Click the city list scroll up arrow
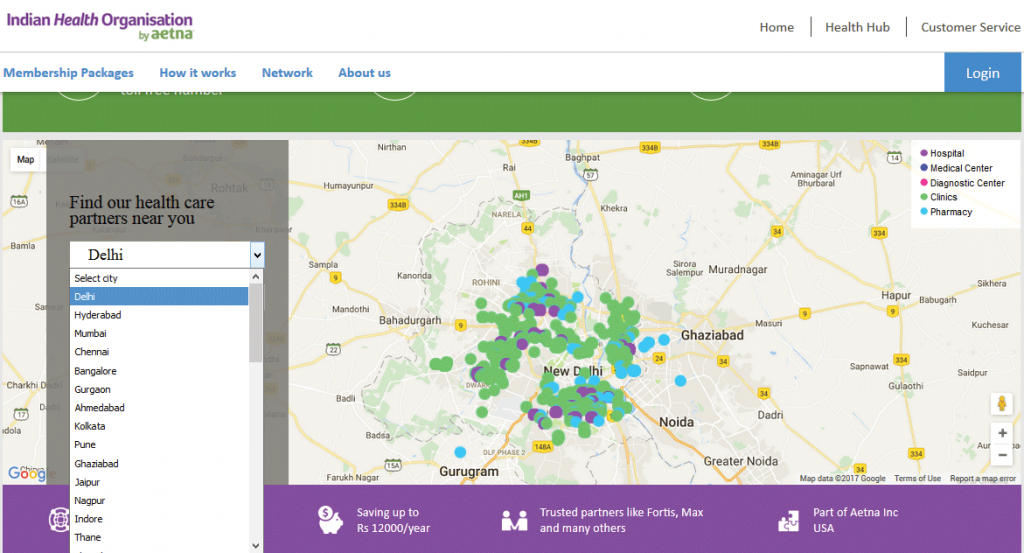The image size is (1024, 553). 256,277
